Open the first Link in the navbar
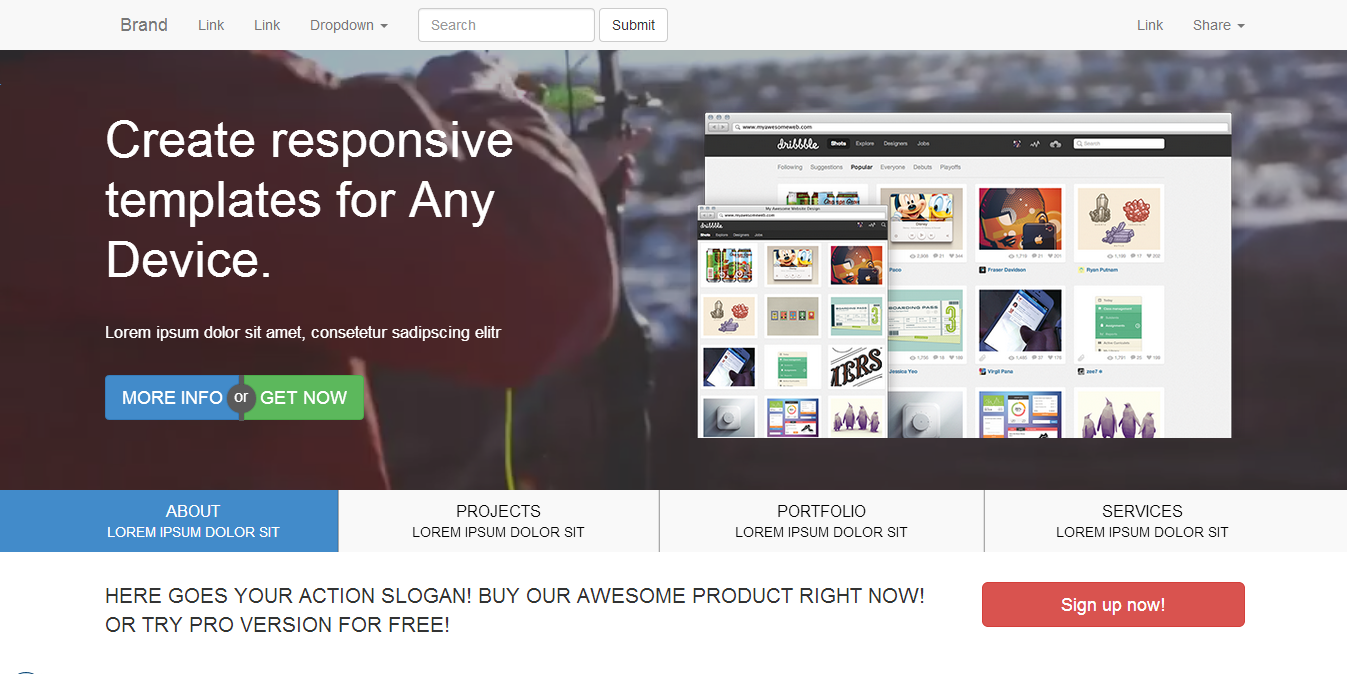Image resolution: width=1347 pixels, height=674 pixels. [211, 25]
